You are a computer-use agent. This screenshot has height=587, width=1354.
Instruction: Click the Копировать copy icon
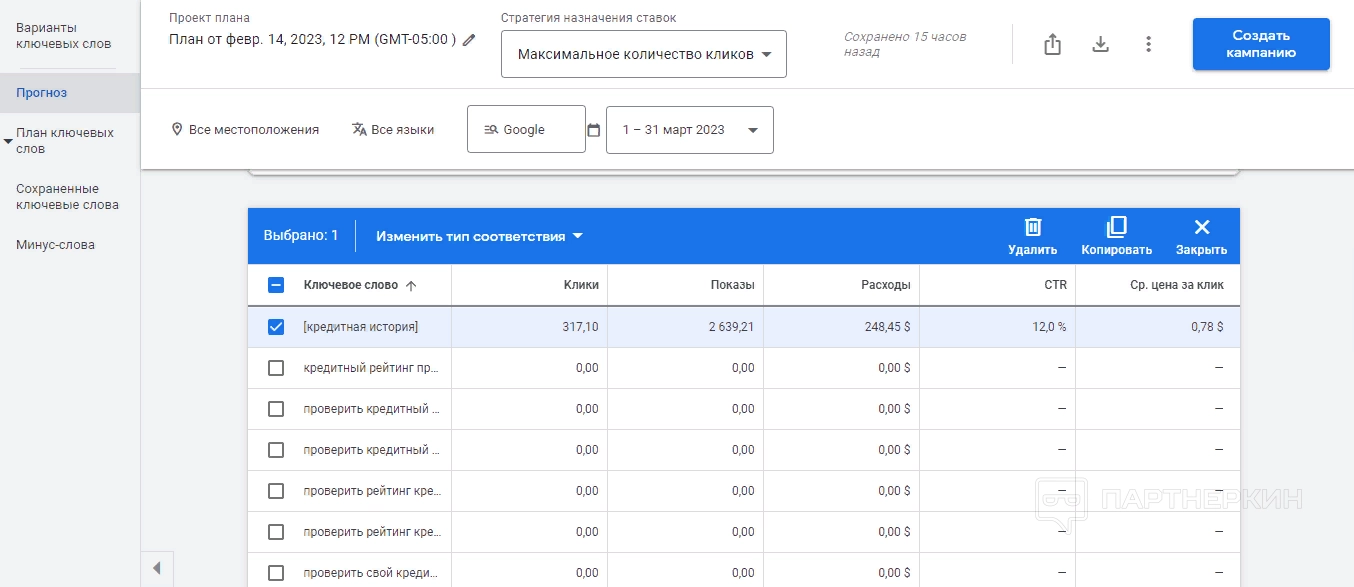tap(1116, 228)
